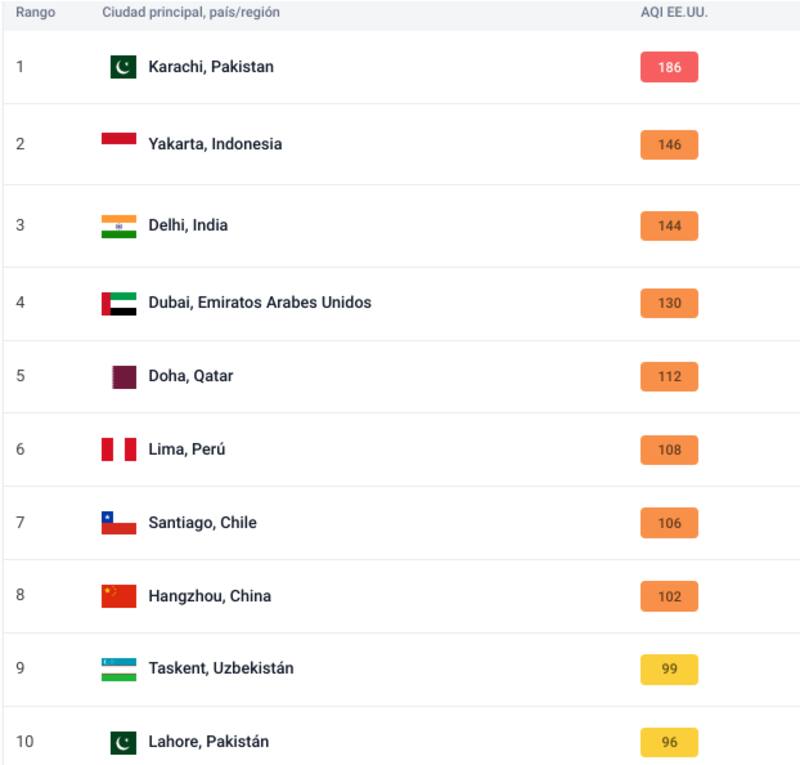Open the Karachi, Pakistan city link
Viewport: 800px width, 765px height.
click(x=211, y=67)
